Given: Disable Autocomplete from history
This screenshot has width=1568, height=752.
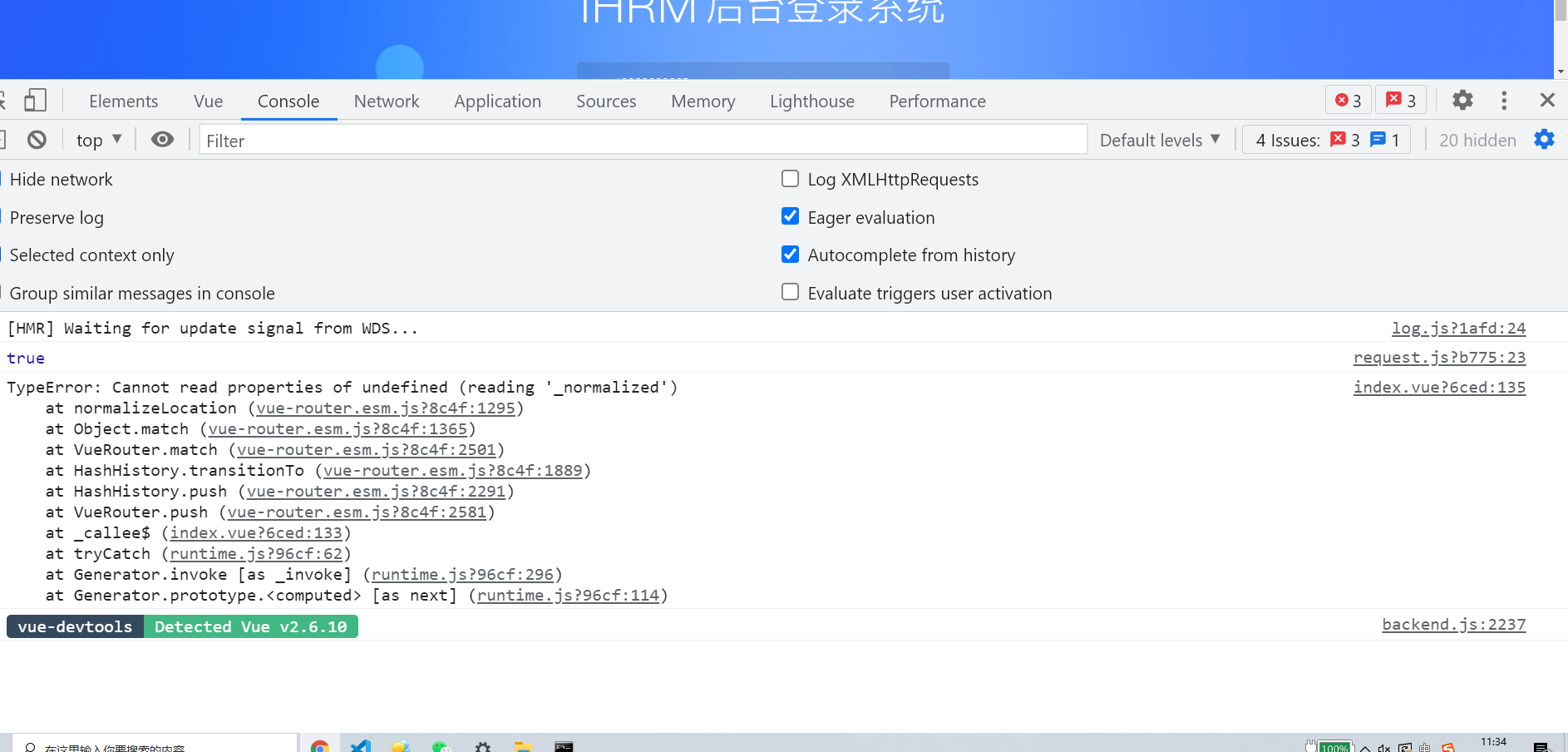Looking at the screenshot, I should [791, 254].
